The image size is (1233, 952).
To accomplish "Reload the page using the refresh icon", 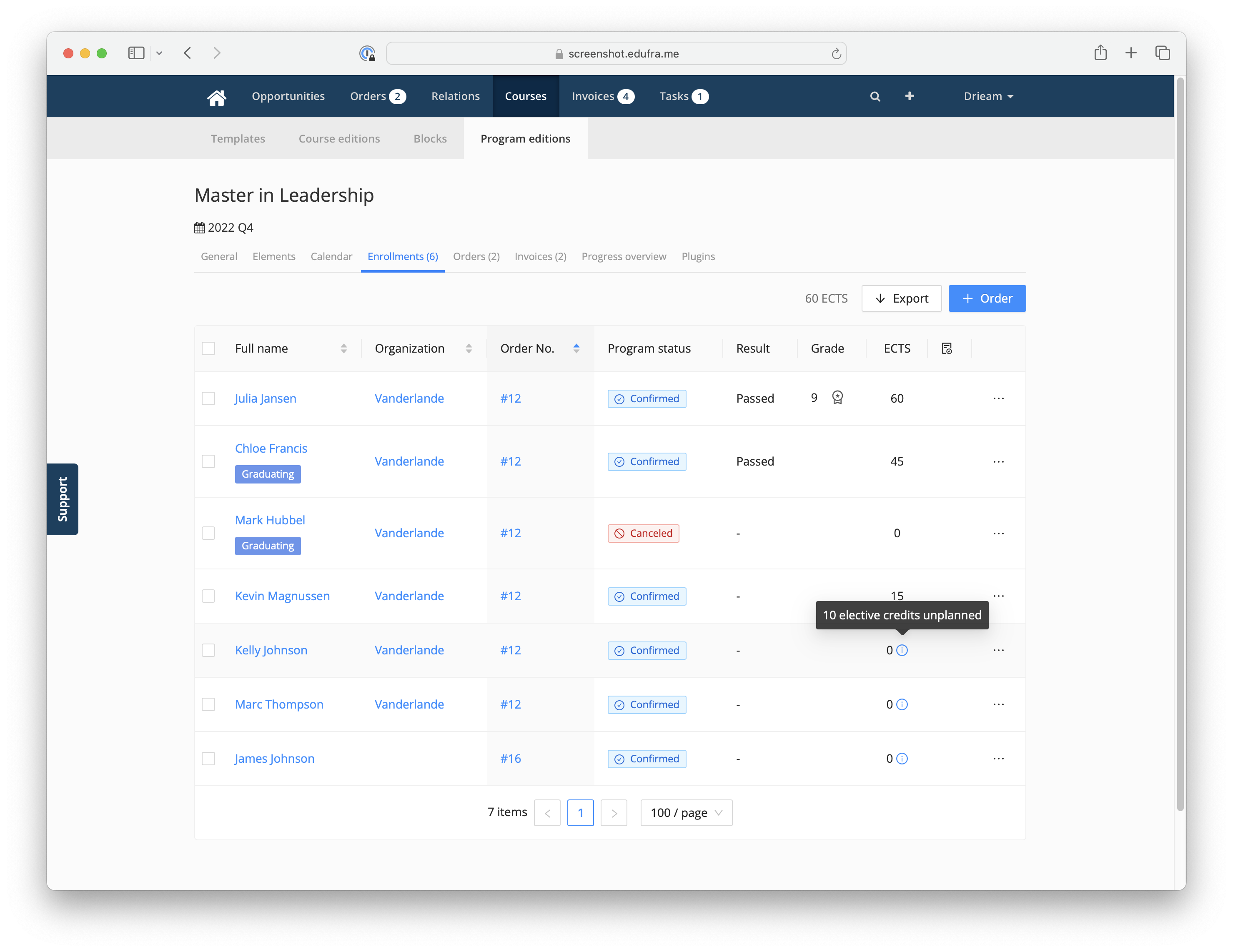I will (836, 54).
